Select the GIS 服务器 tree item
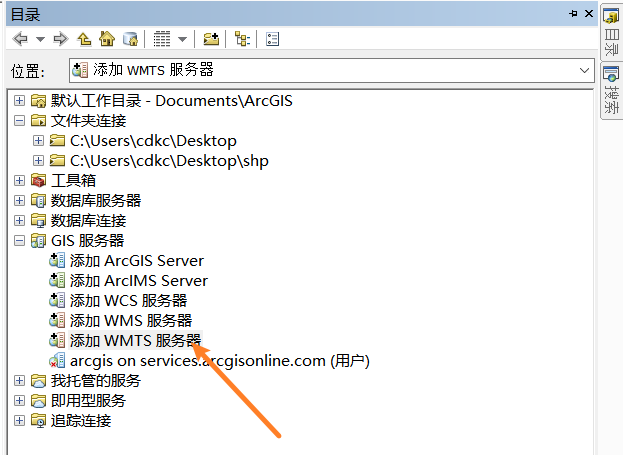Image resolution: width=623 pixels, height=455 pixels. 87,240
